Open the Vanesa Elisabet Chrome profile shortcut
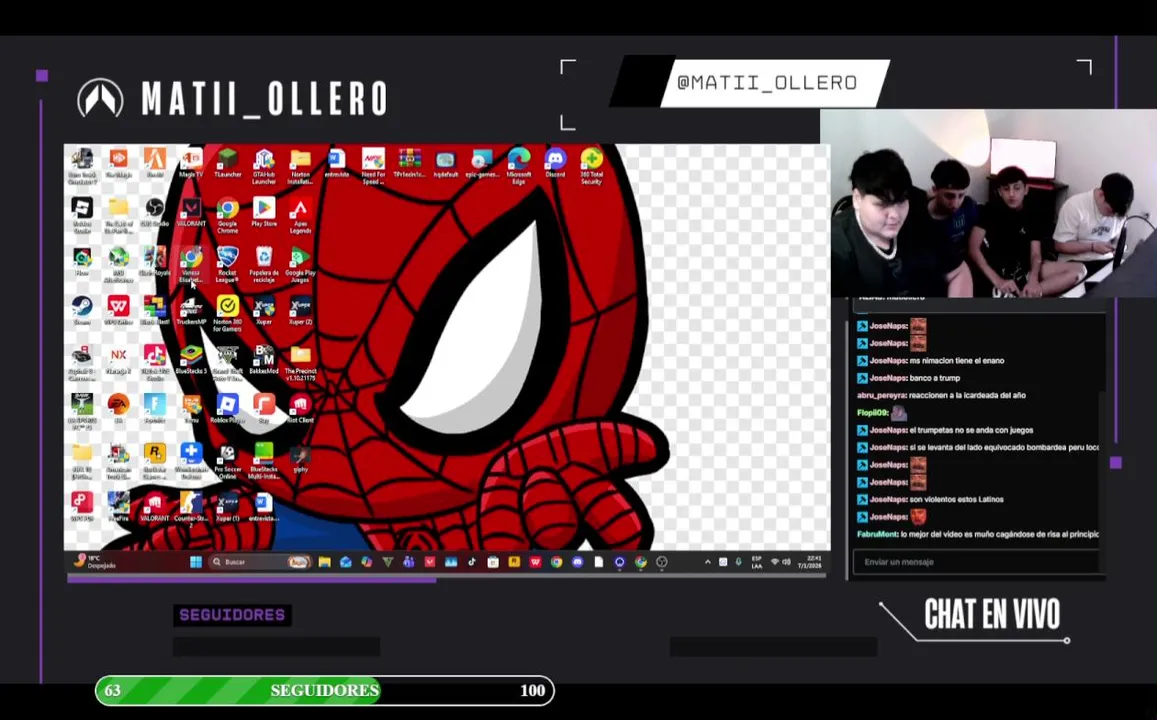 pos(191,264)
